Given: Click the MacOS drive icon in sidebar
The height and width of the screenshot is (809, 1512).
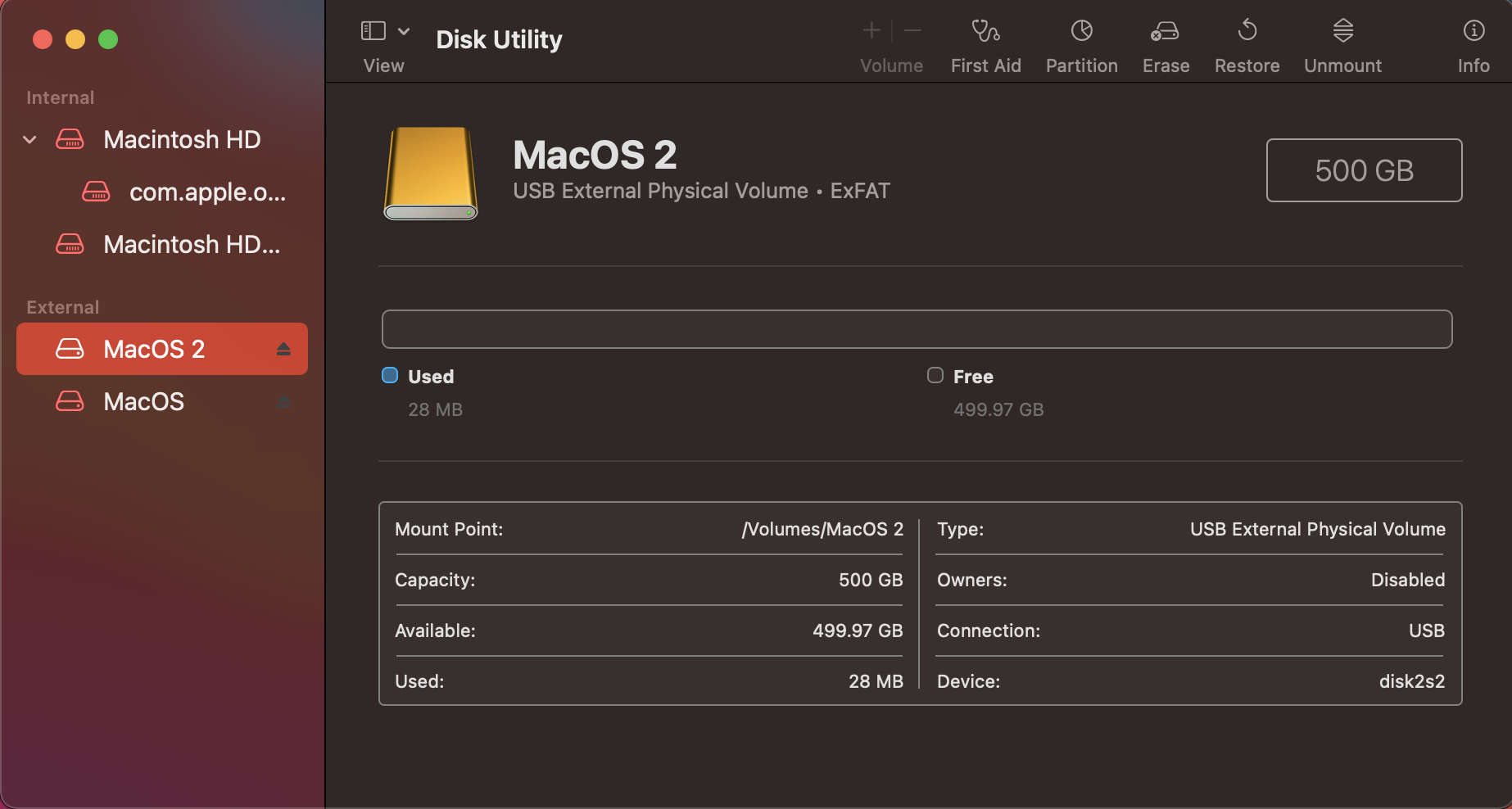Looking at the screenshot, I should [x=70, y=401].
